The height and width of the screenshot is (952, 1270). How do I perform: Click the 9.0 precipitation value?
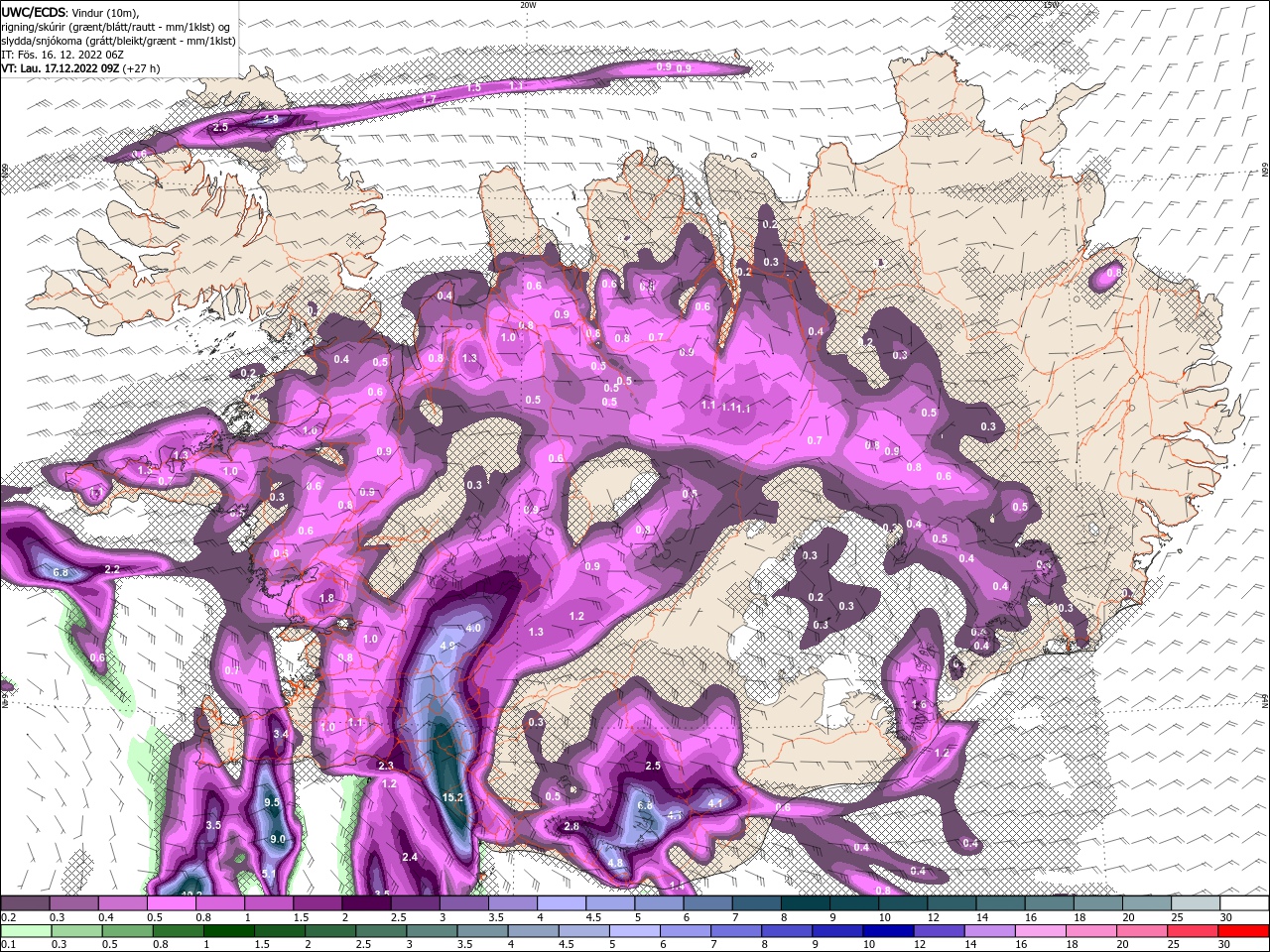coord(278,839)
